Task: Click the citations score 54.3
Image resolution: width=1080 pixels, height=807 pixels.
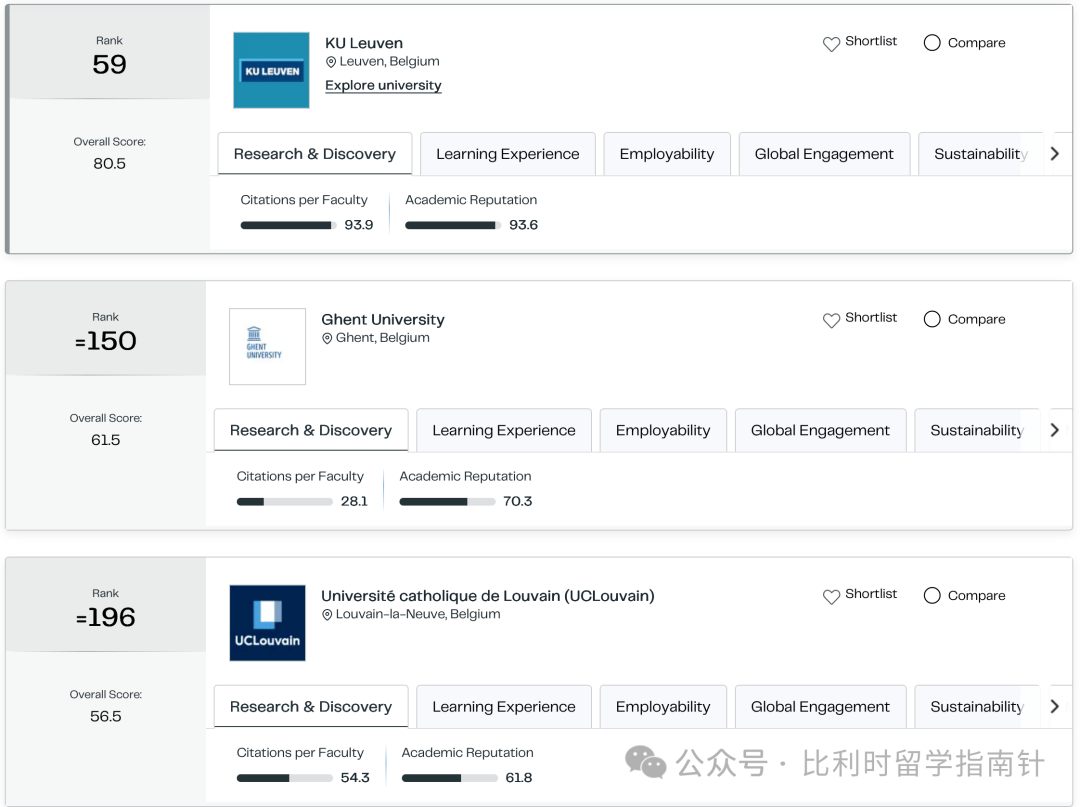Action: click(x=355, y=778)
